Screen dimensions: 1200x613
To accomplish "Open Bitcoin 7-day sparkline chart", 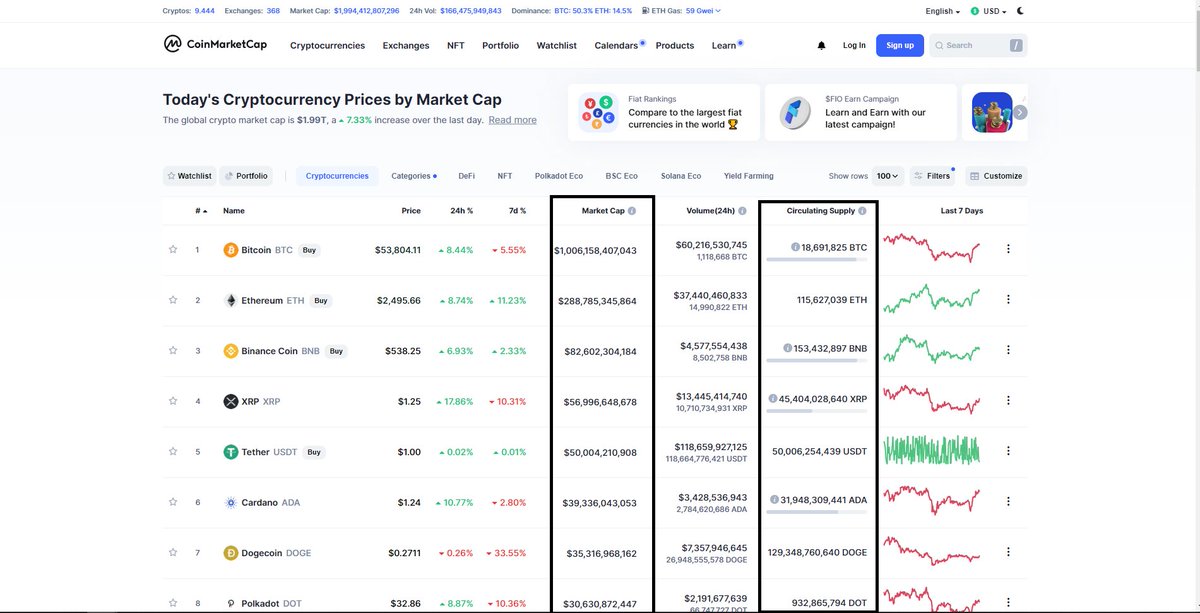I will tap(932, 247).
